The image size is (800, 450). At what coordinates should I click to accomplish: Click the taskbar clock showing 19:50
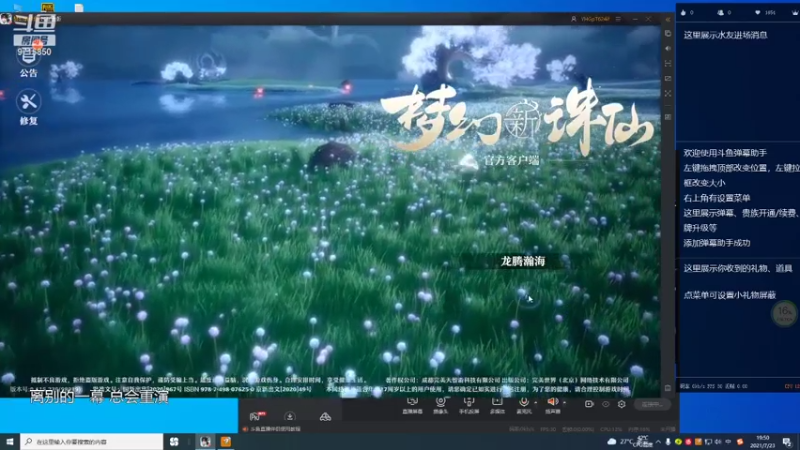click(762, 441)
